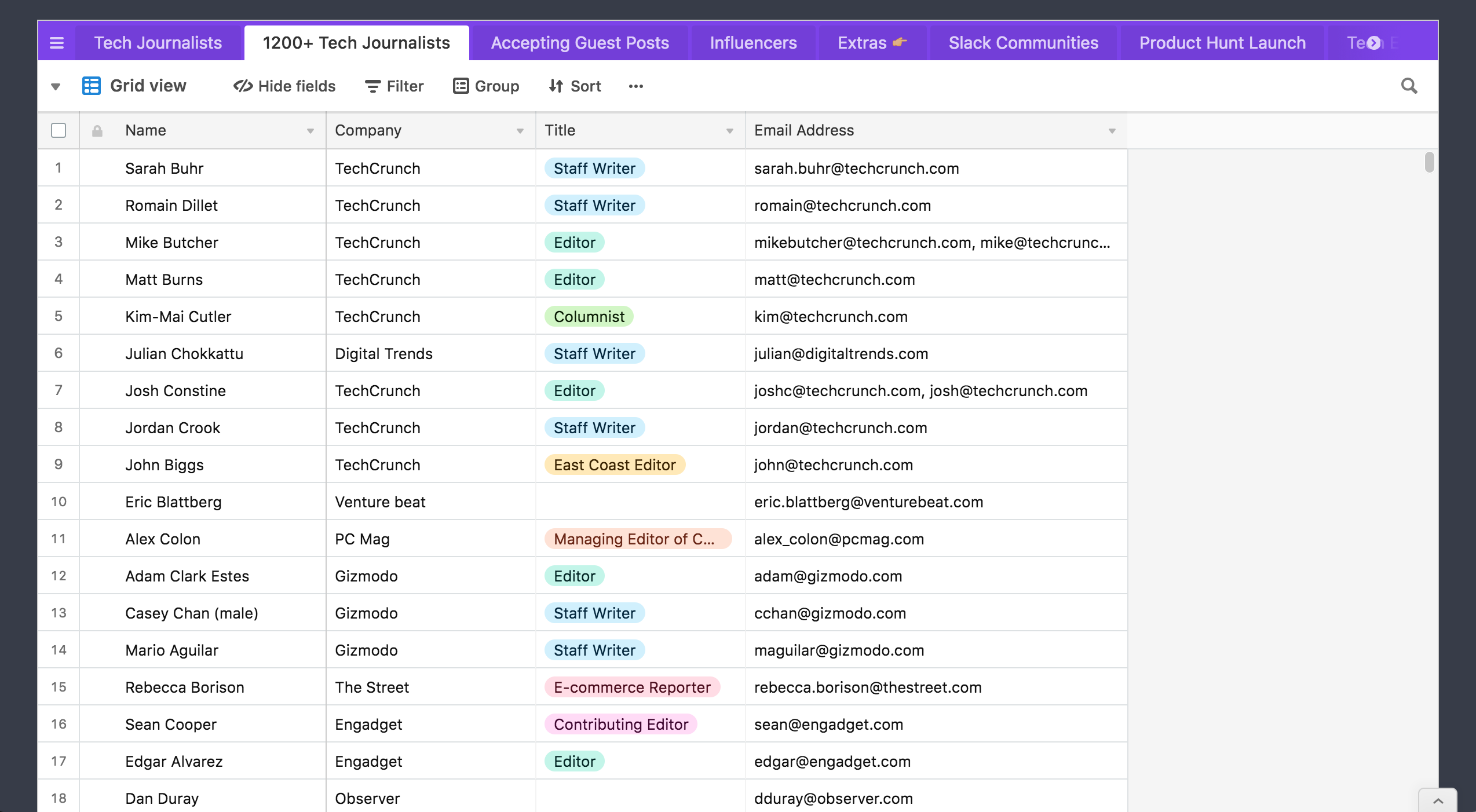Open the search magnifier icon
This screenshot has width=1476, height=812.
pos(1409,86)
